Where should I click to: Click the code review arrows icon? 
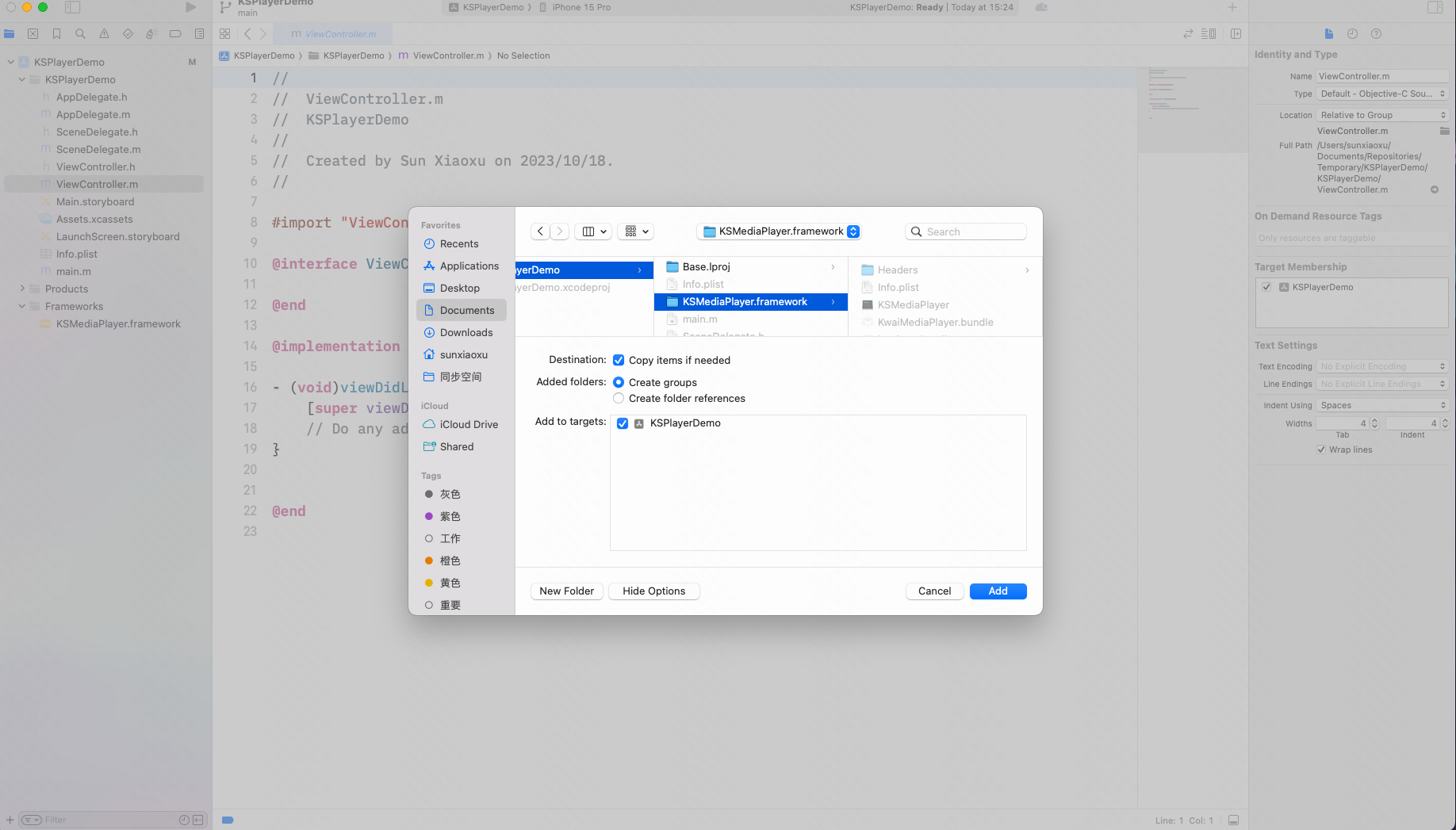click(1188, 34)
